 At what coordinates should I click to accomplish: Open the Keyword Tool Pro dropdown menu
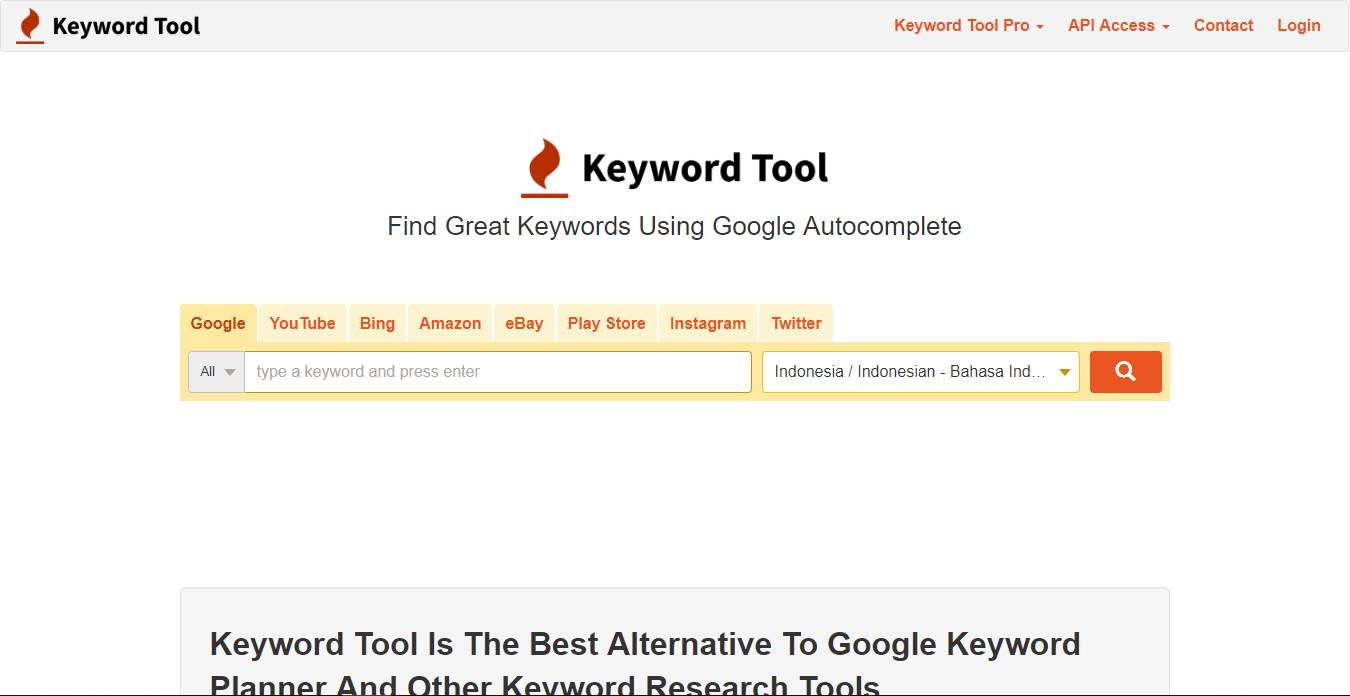click(968, 26)
